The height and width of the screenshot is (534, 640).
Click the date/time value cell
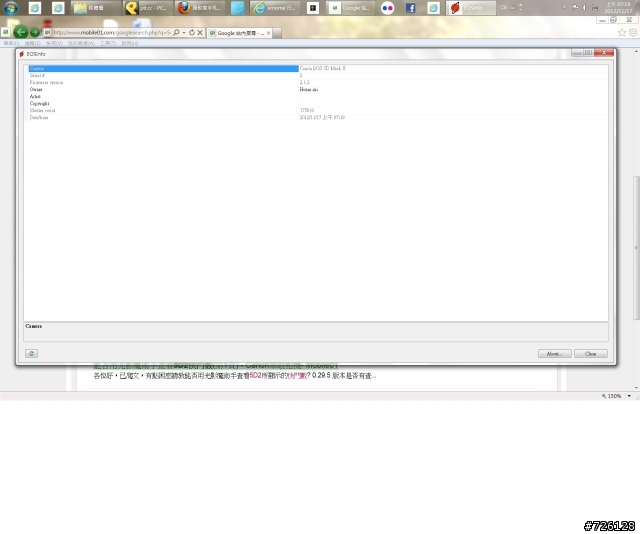[322, 117]
